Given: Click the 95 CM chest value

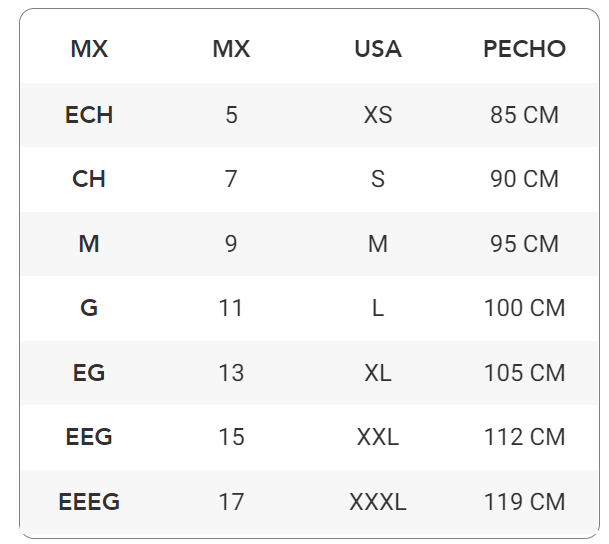Looking at the screenshot, I should [x=524, y=244].
